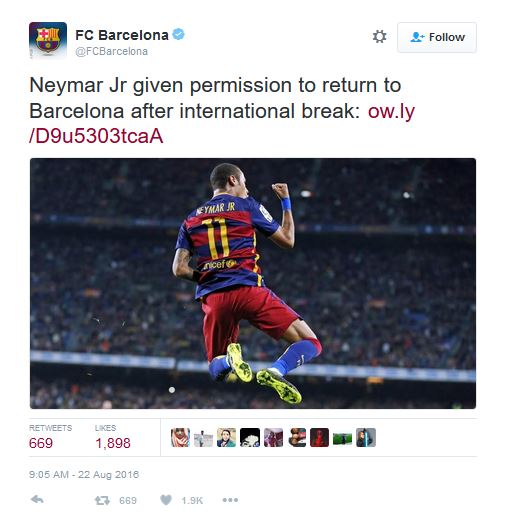View the 669 retweets list
The image size is (507, 526).
point(50,437)
